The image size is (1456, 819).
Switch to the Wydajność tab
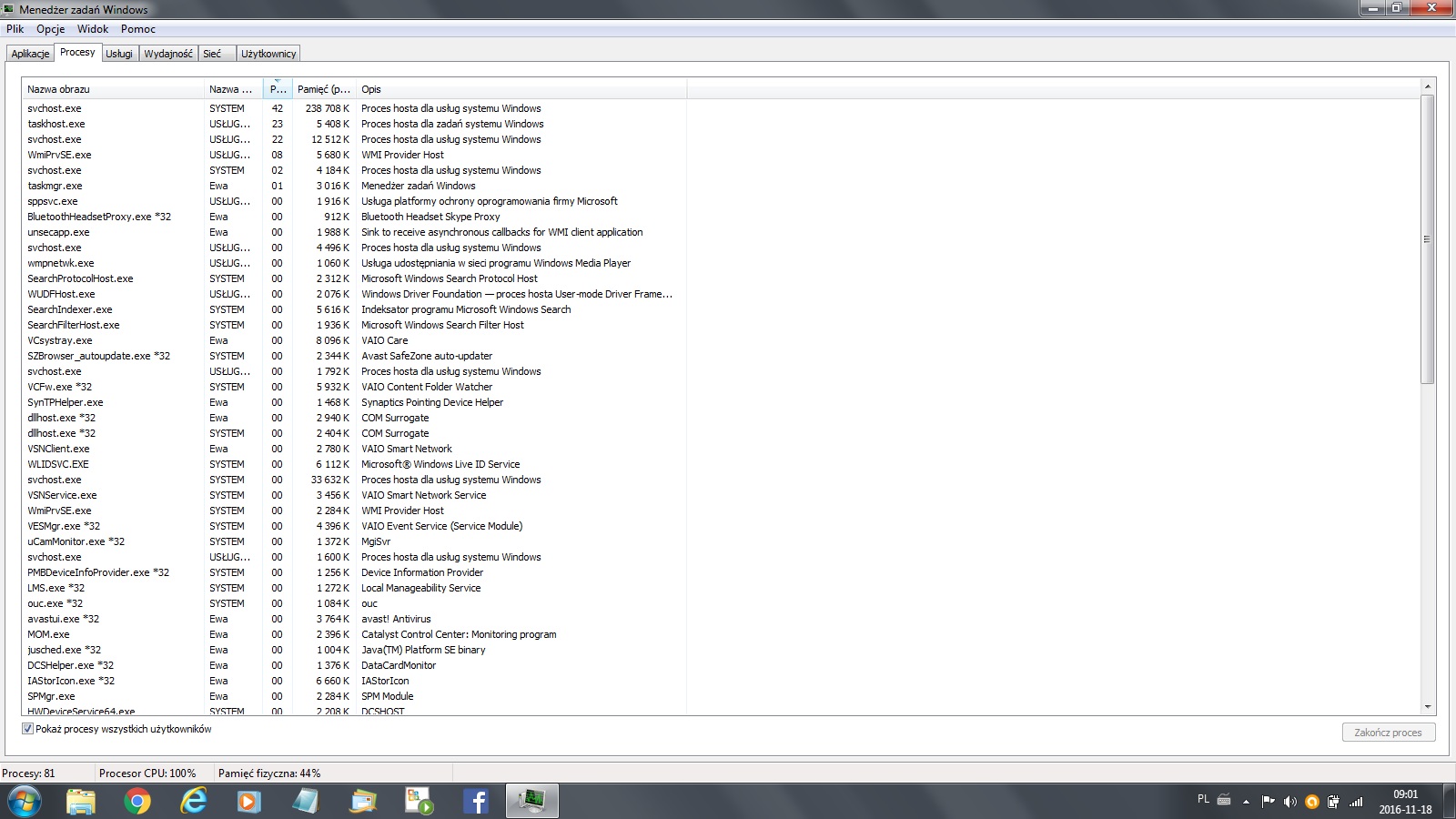click(x=167, y=54)
